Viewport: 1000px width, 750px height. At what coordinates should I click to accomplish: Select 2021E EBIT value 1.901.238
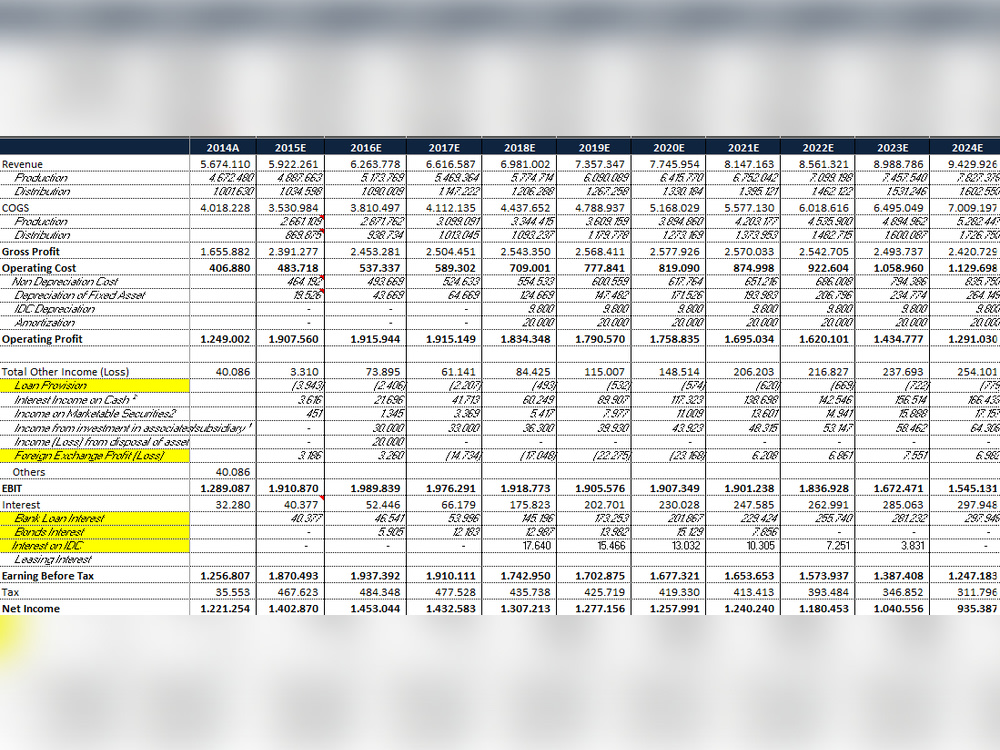(x=749, y=489)
